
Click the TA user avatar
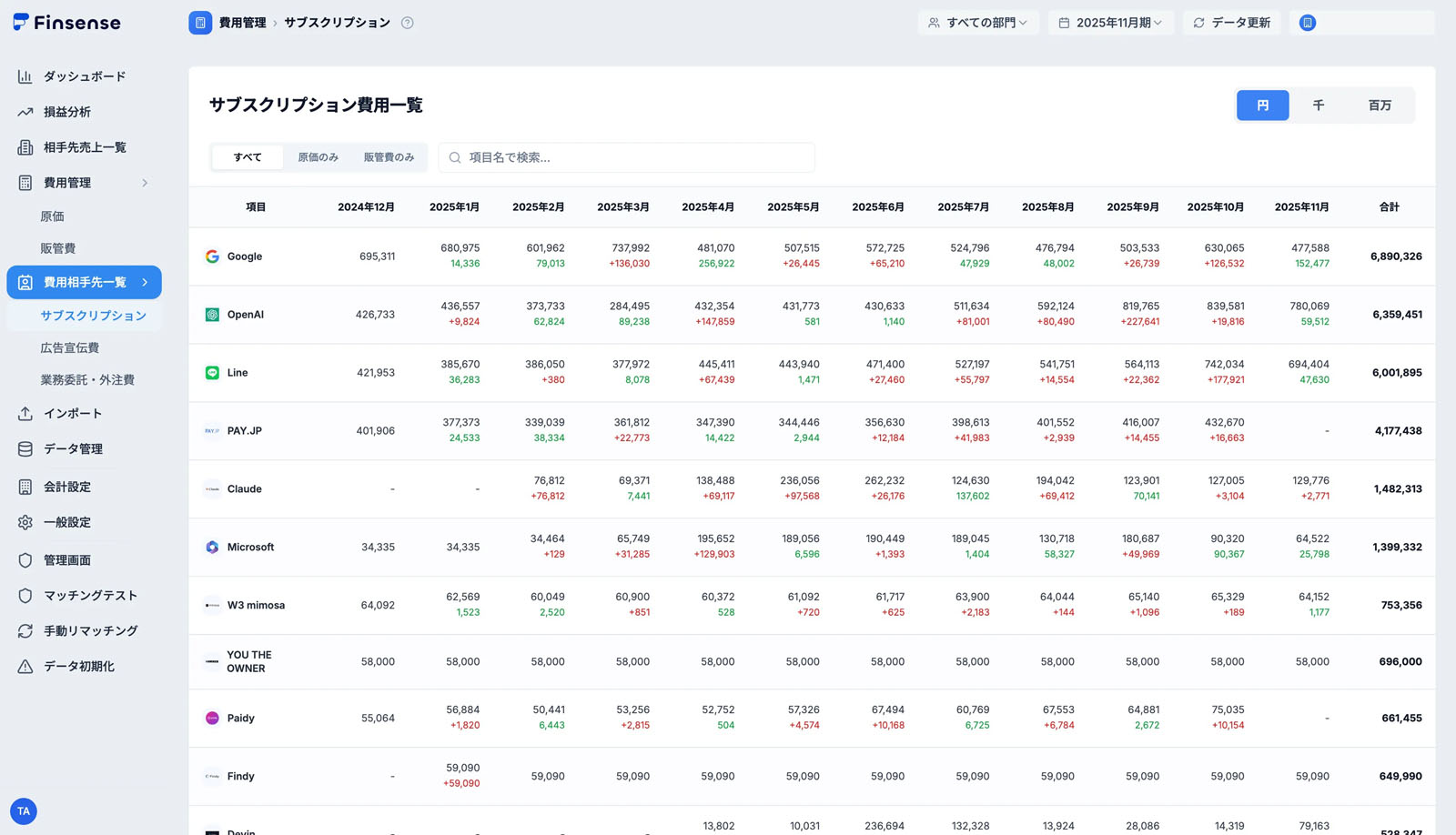tap(24, 811)
